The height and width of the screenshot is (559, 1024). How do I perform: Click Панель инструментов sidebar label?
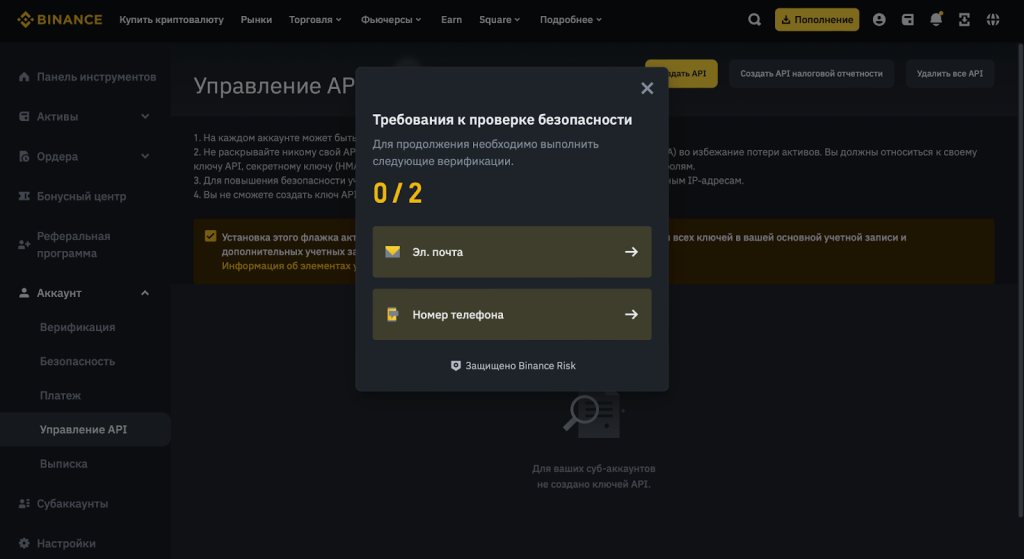pos(97,77)
